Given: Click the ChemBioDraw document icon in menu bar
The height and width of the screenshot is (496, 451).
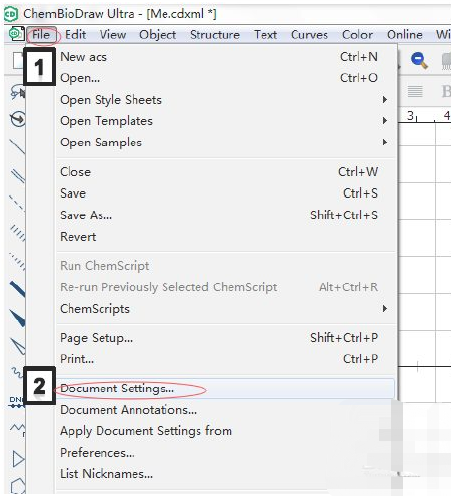Looking at the screenshot, I should [x=16, y=34].
